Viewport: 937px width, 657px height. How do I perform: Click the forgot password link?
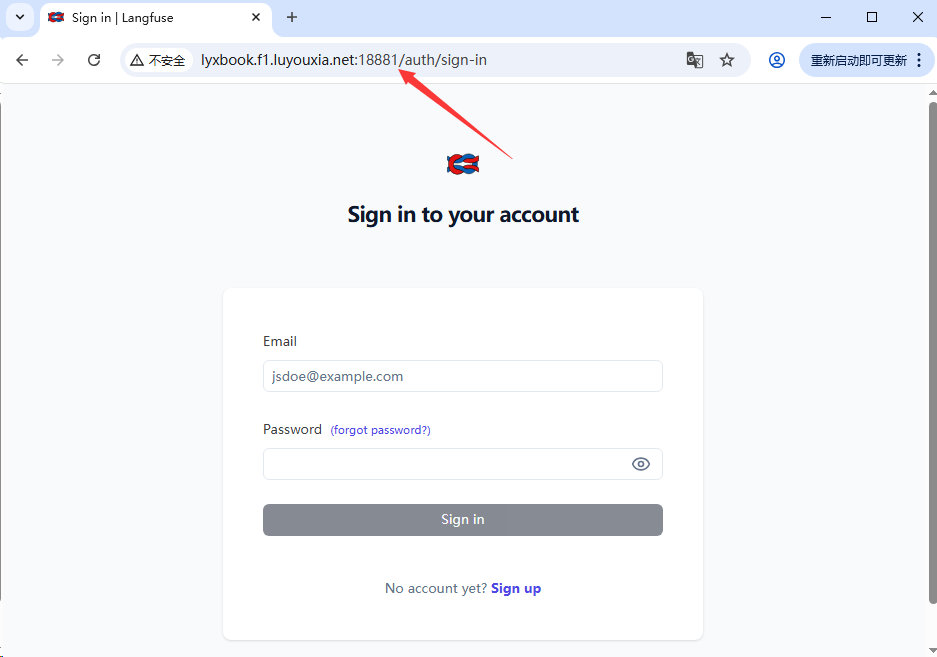(380, 430)
